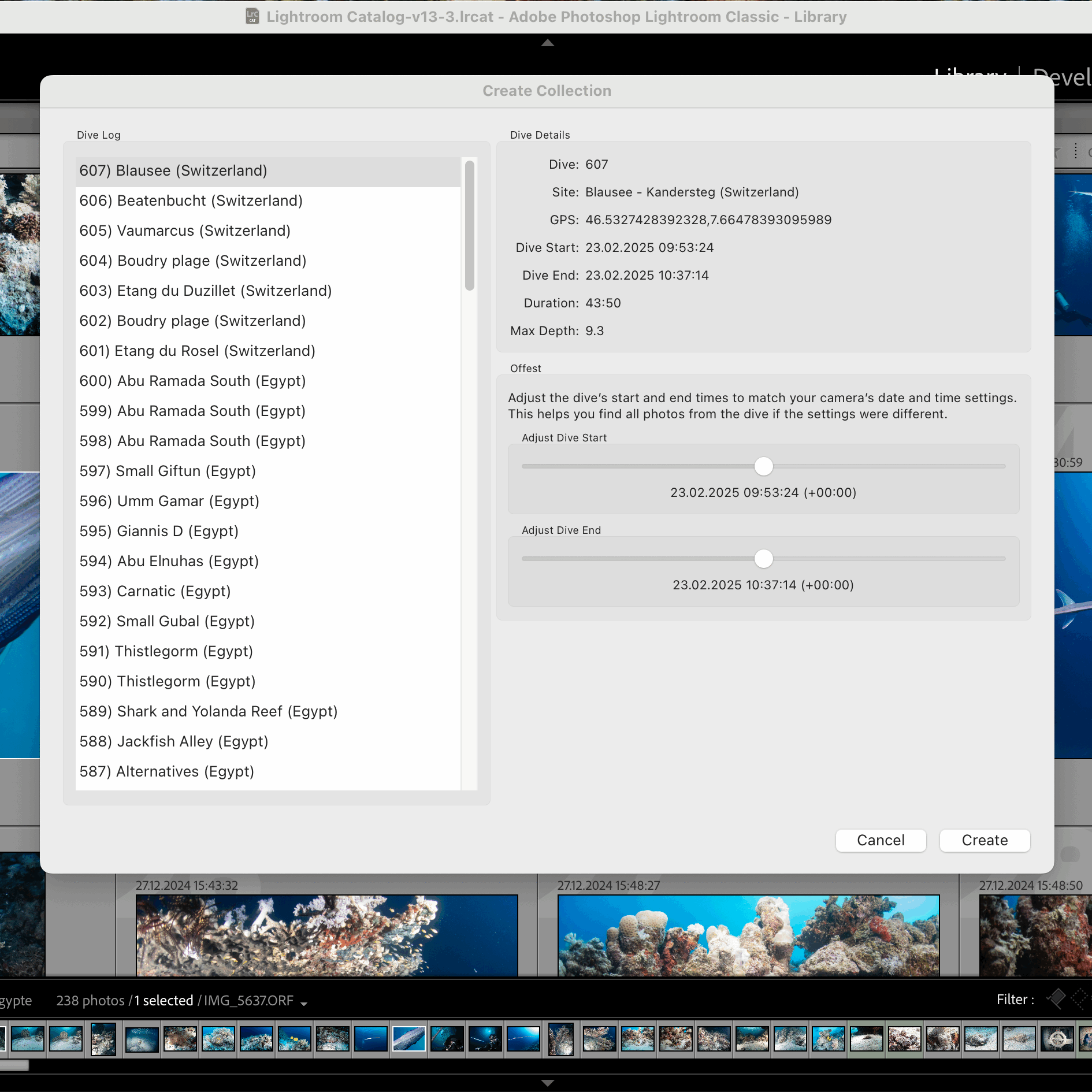The height and width of the screenshot is (1092, 1092).
Task: Click the '1 selected' status text
Action: tap(164, 1001)
